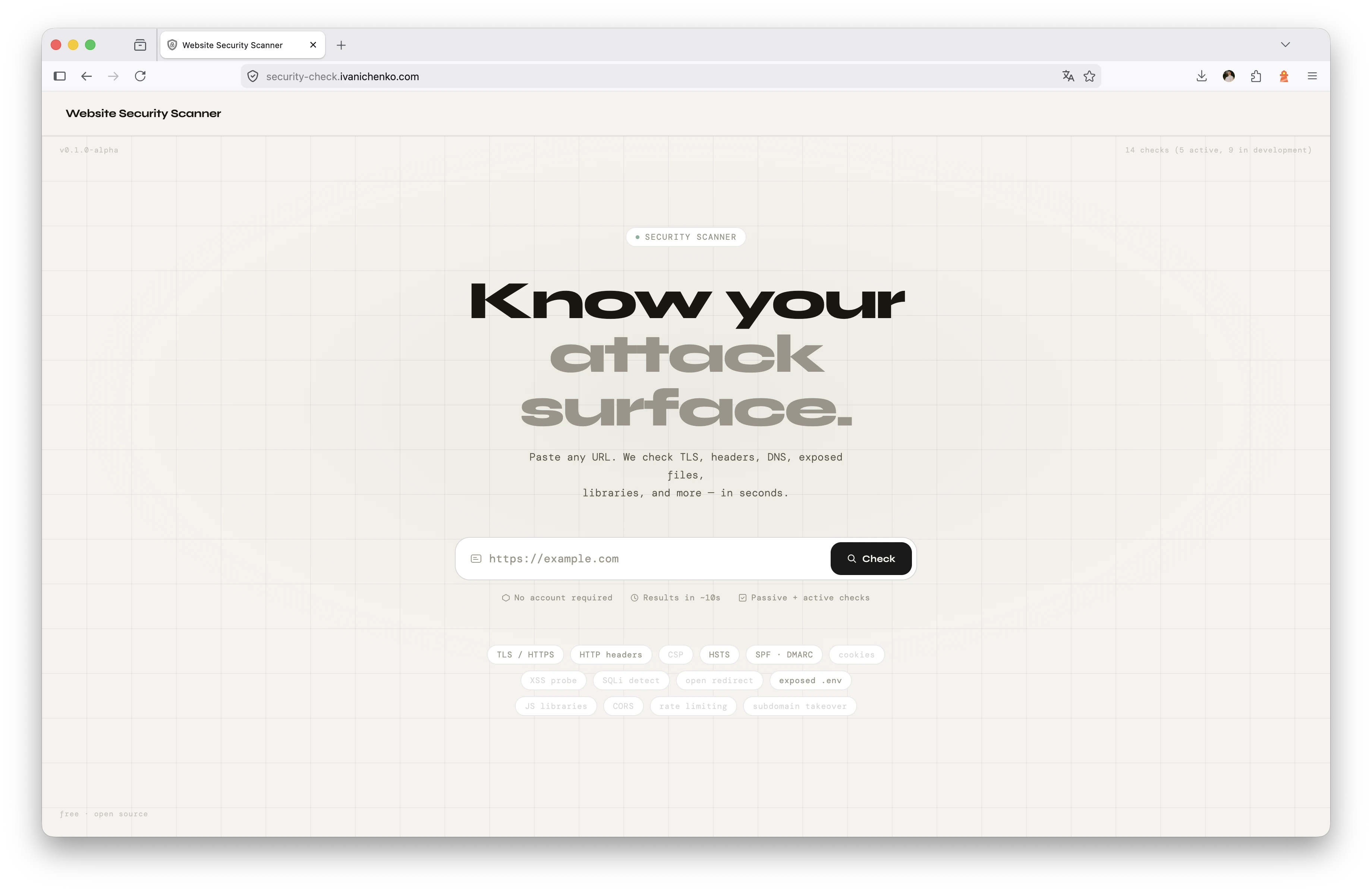Expand the list all tabs chevron
This screenshot has height=892, width=1372.
tap(1286, 44)
